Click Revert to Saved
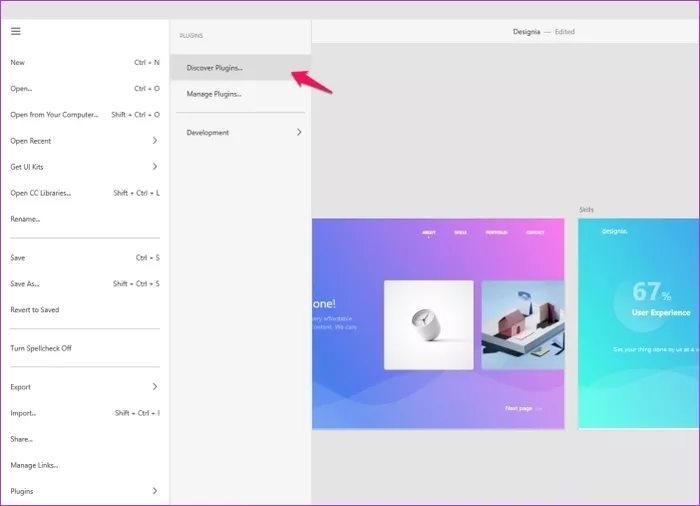The width and height of the screenshot is (700, 506). (35, 310)
